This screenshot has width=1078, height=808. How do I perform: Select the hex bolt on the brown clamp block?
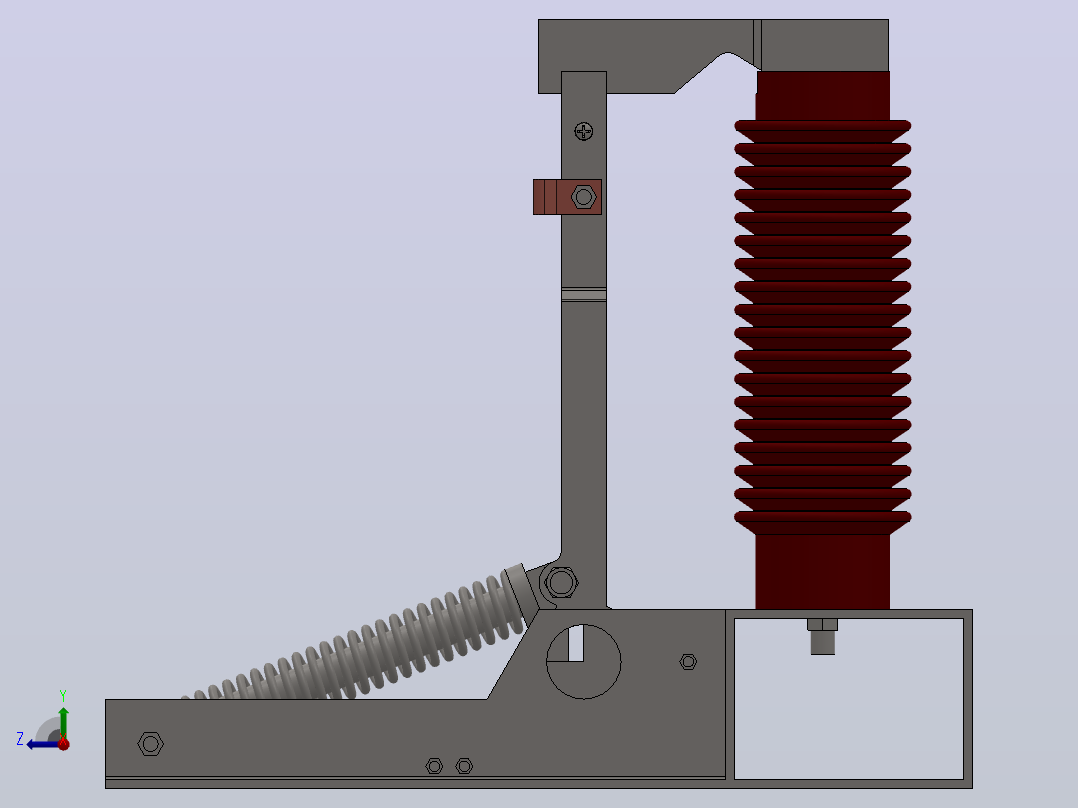pyautogui.click(x=584, y=197)
